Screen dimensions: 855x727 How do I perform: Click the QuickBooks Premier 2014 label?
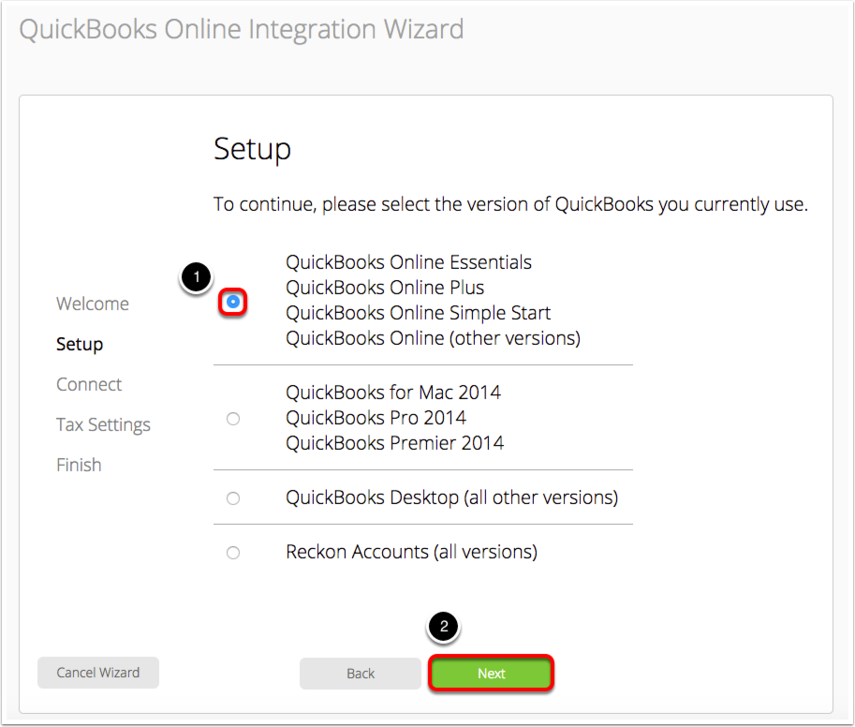point(395,443)
